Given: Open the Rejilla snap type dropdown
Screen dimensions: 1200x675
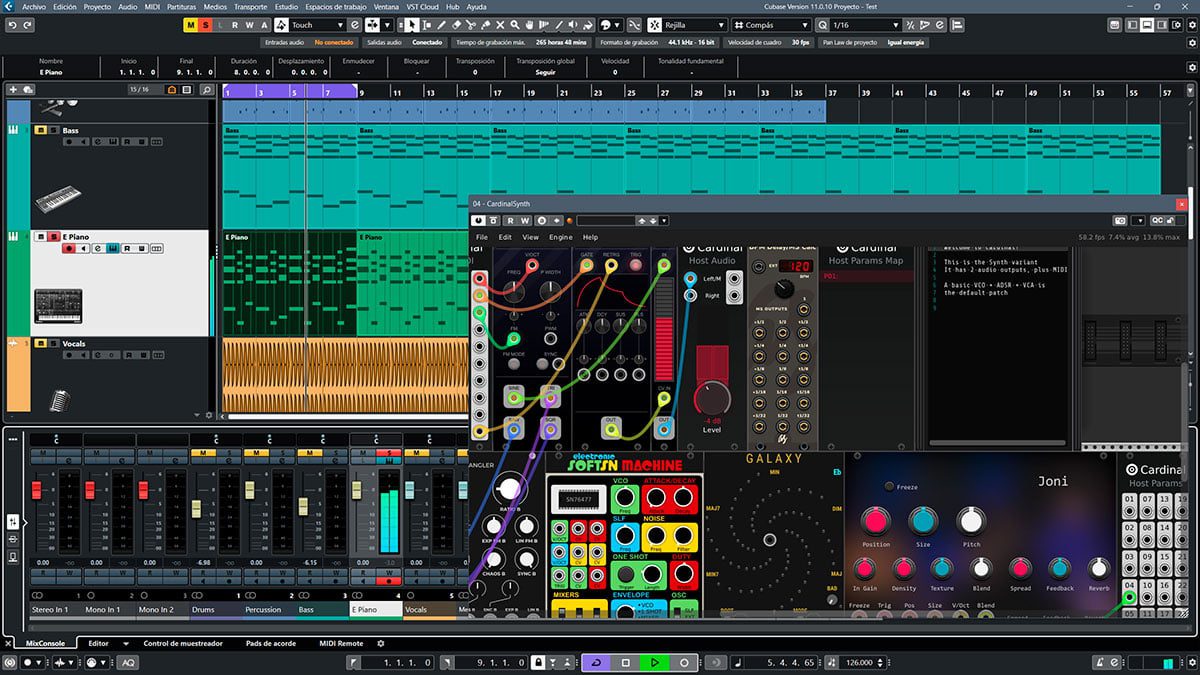Looking at the screenshot, I should click(694, 24).
